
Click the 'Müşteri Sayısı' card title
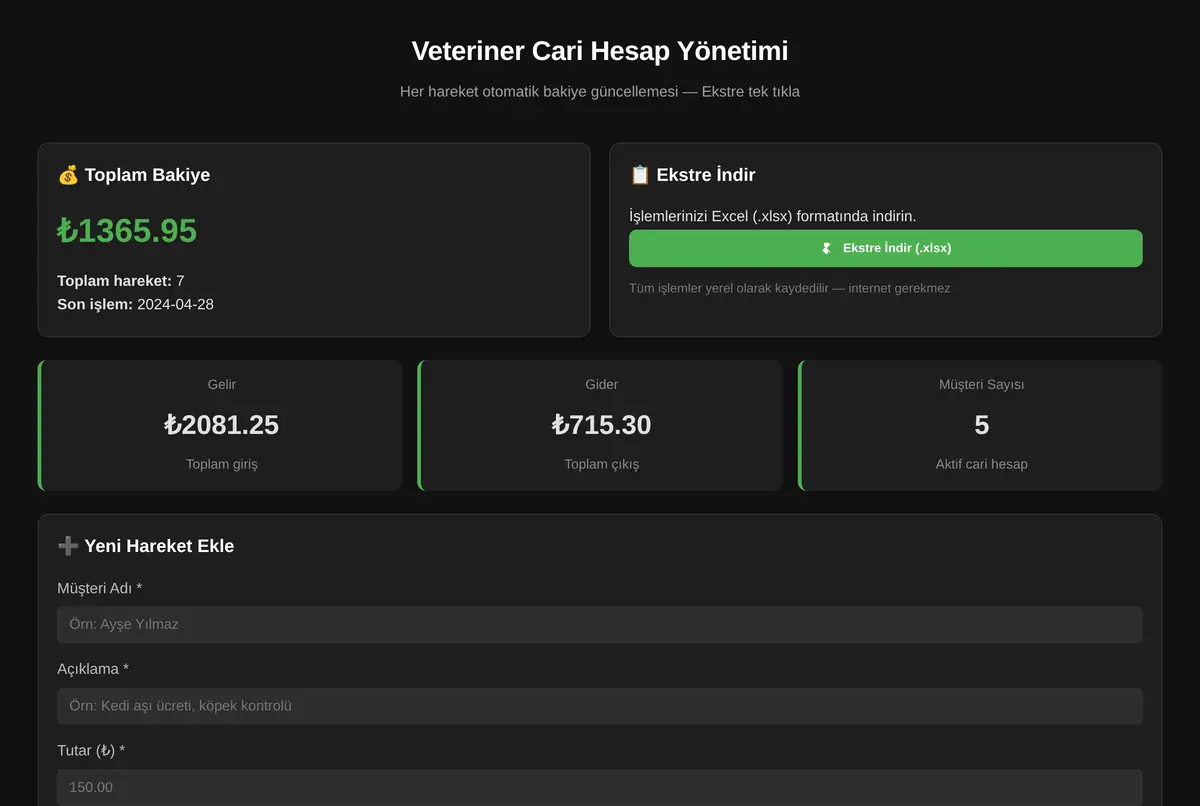[982, 384]
